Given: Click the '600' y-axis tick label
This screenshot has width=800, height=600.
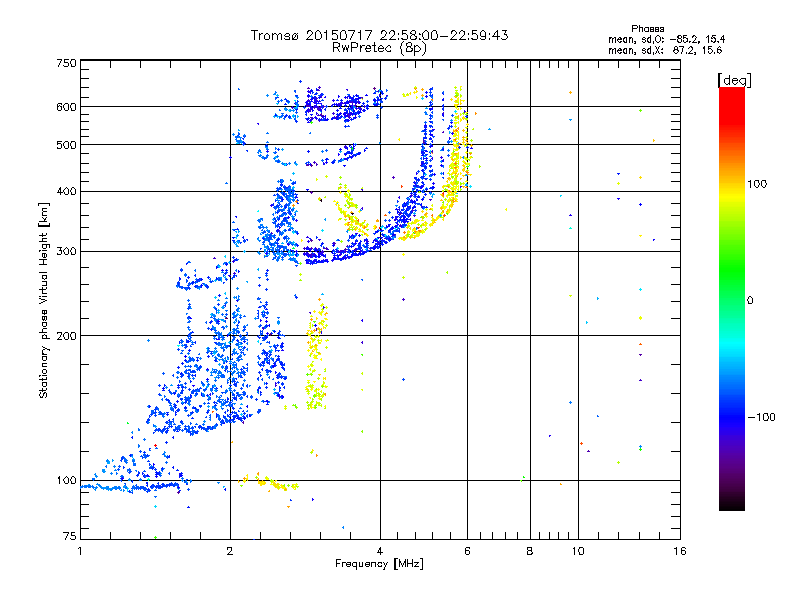Looking at the screenshot, I should click(x=66, y=107).
